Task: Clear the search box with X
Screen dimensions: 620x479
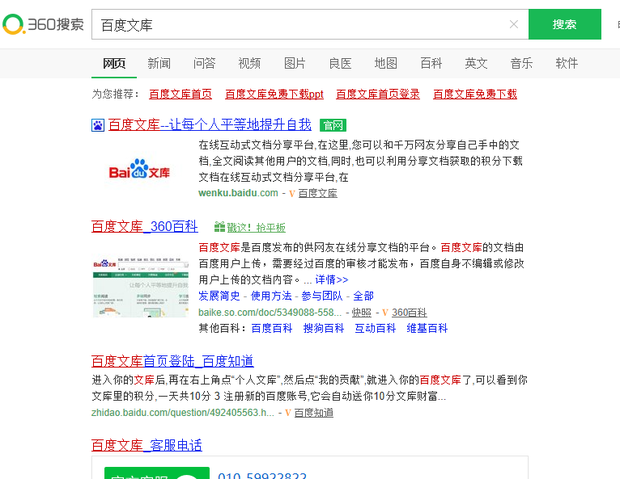Action: 514,25
